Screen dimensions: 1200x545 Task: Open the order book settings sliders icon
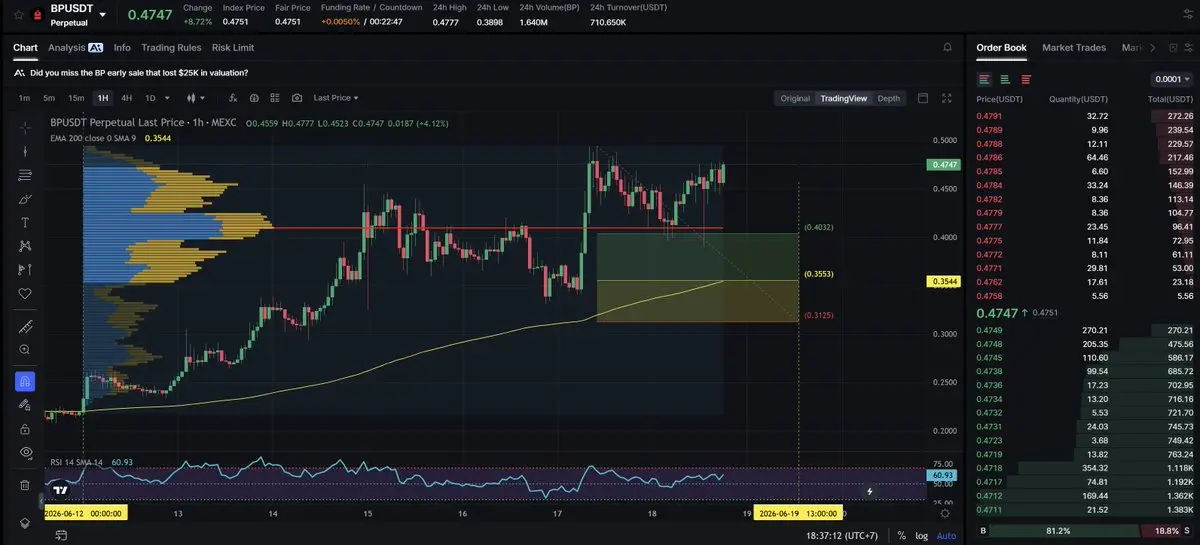pos(1187,47)
